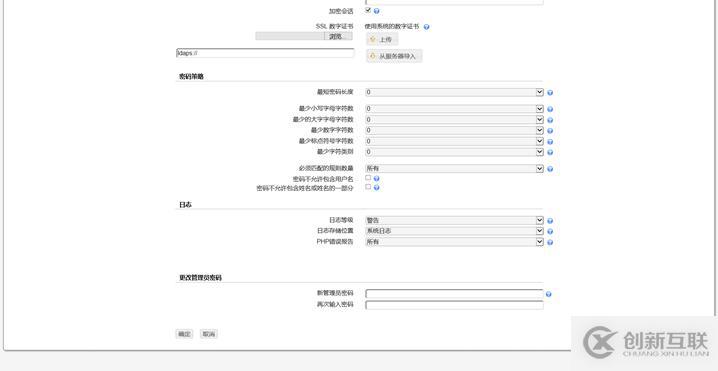Click the 上传 upload button

(382, 39)
